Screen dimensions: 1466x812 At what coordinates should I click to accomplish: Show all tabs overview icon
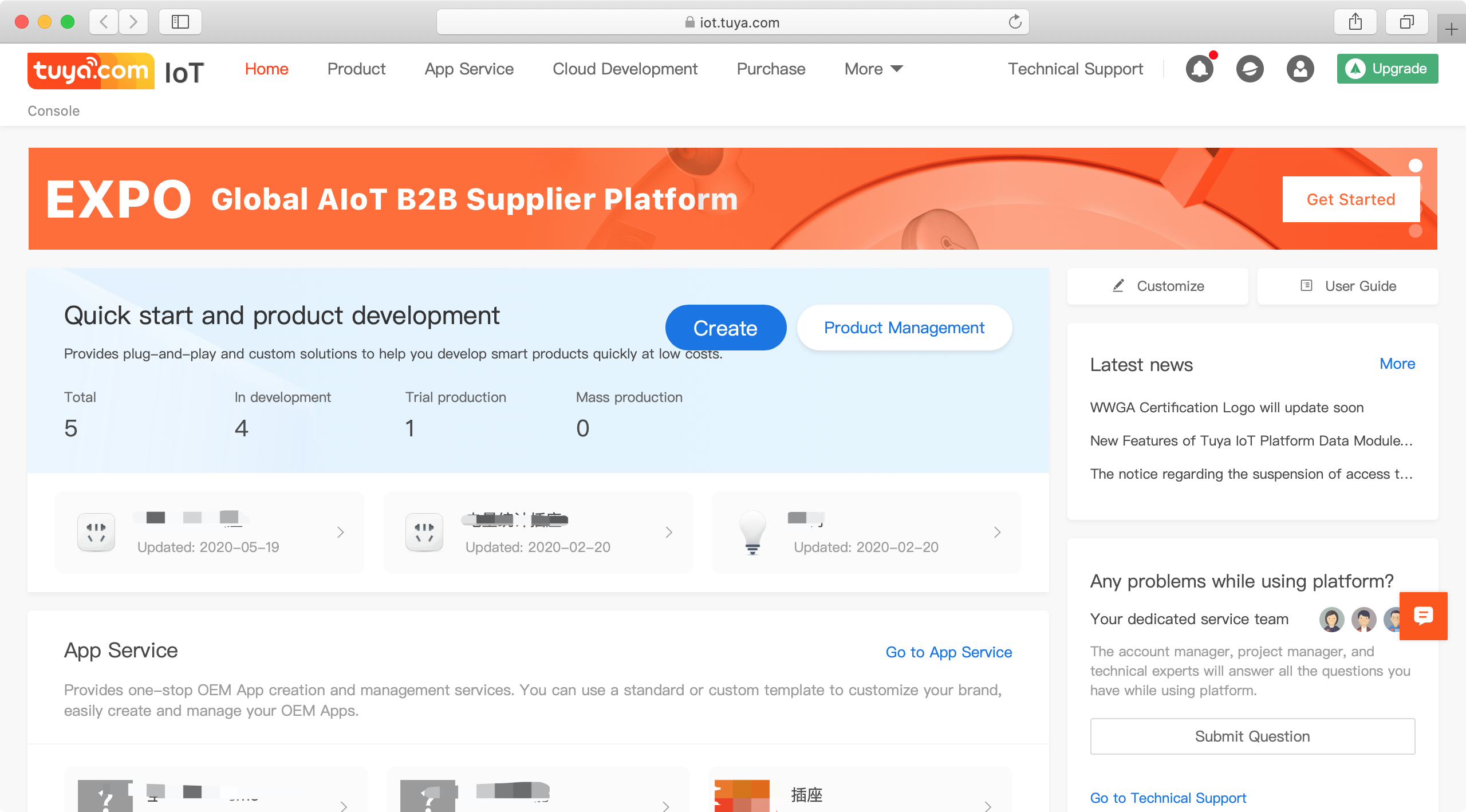tap(1406, 22)
